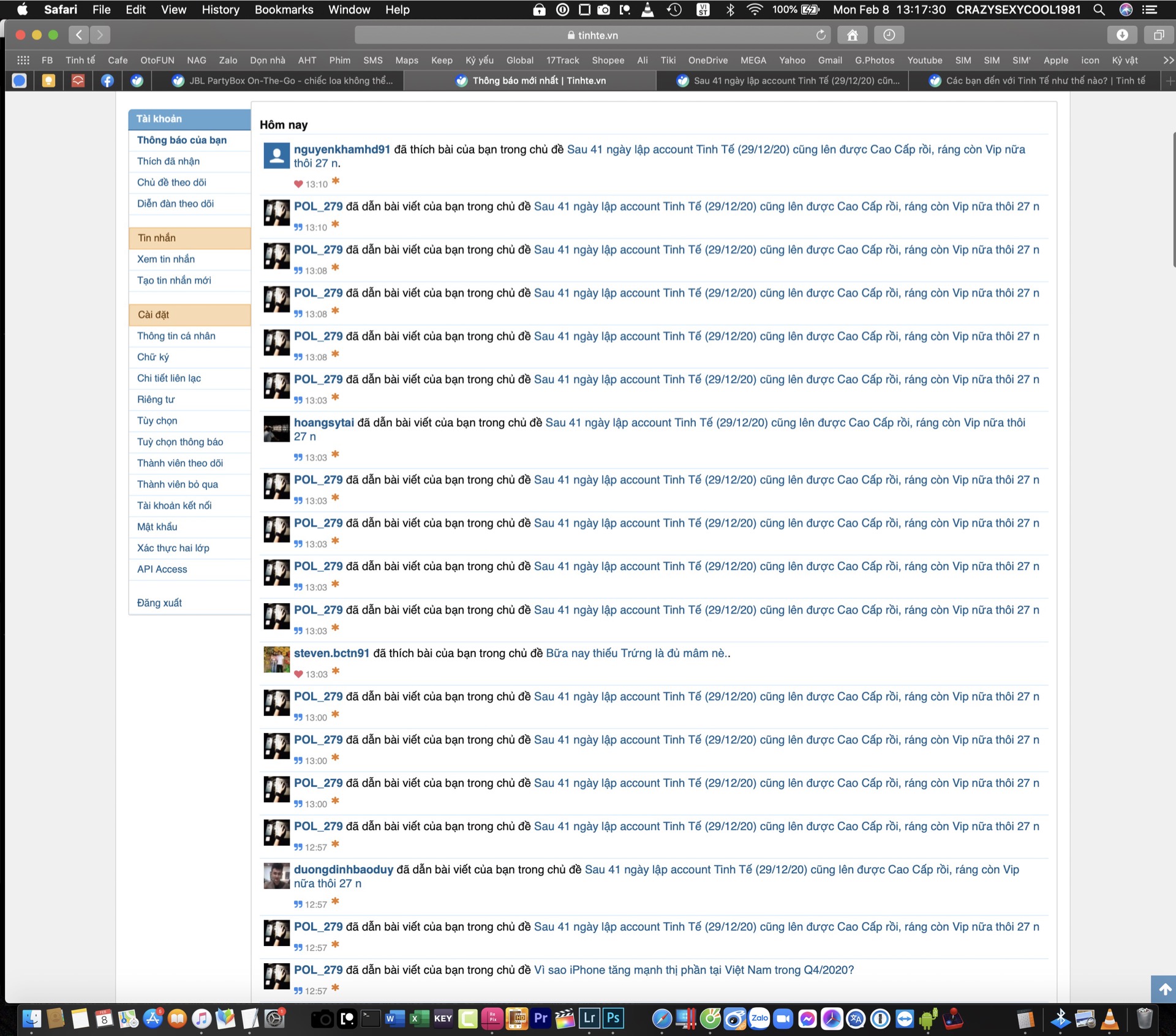
Task: Click steven.bctn91's avatar thumbnail
Action: [x=277, y=659]
